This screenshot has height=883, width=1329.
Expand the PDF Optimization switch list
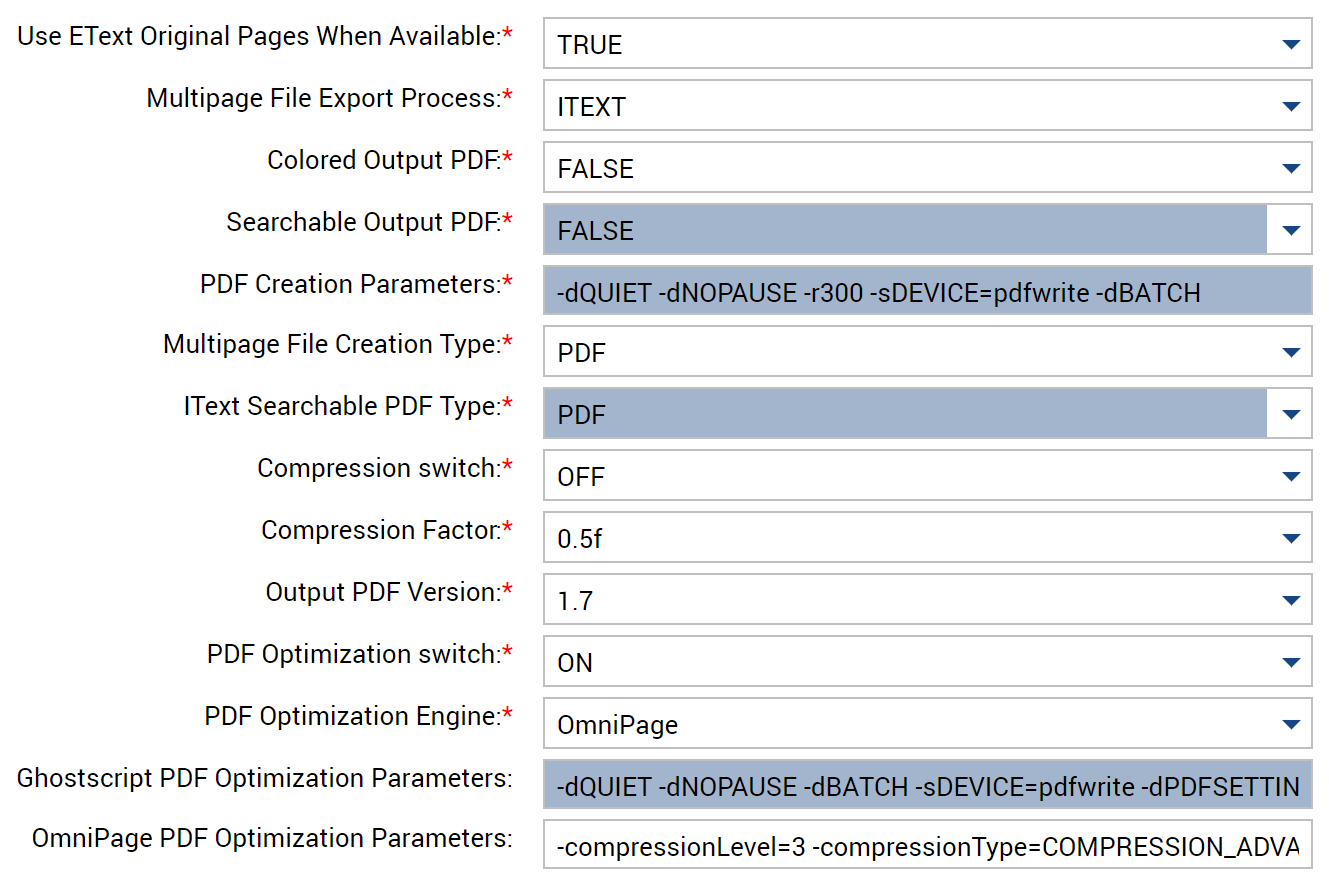1291,662
